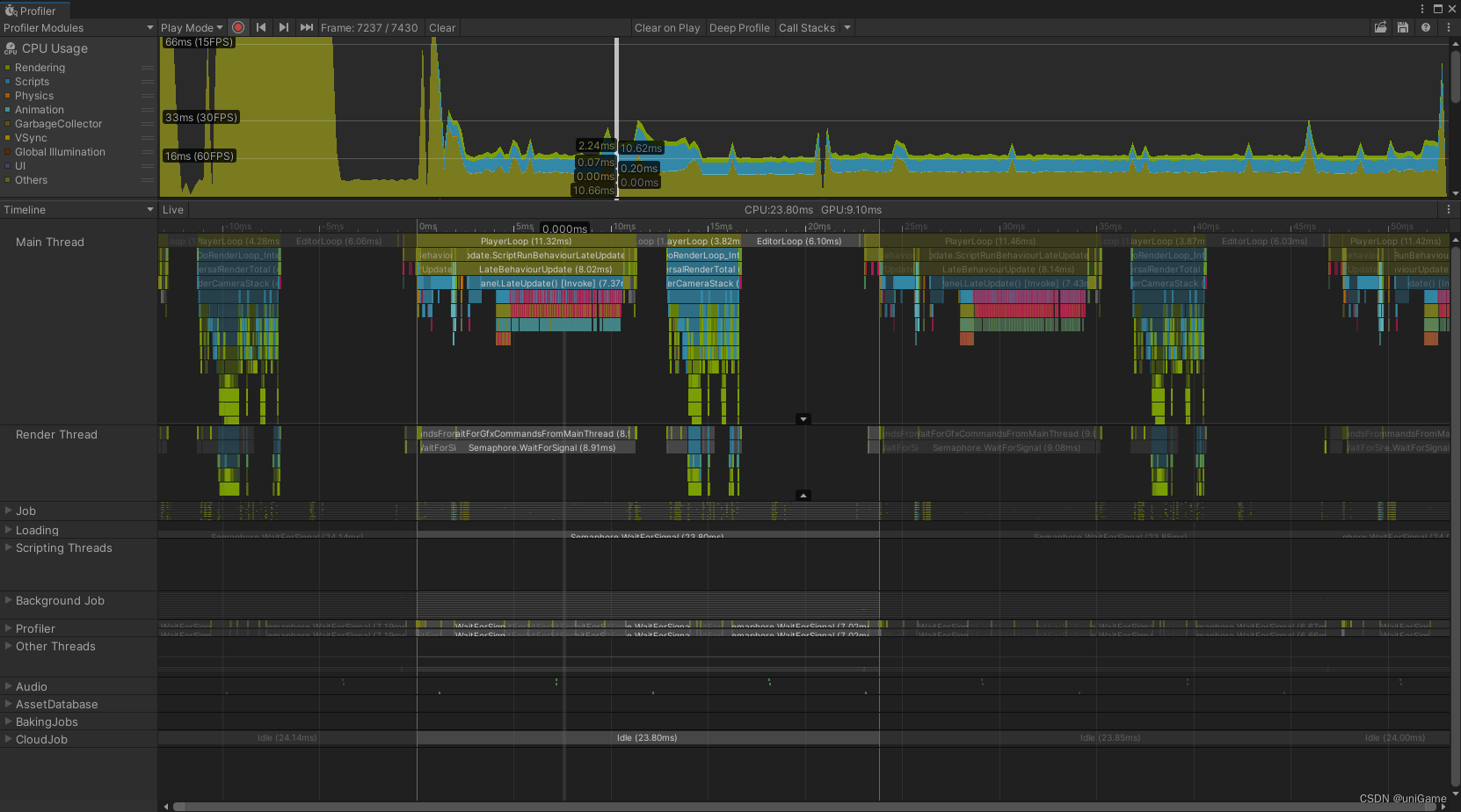Toggle Rendering category in CPU chart
Viewport: 1461px width, 812px height.
pyautogui.click(x=8, y=68)
